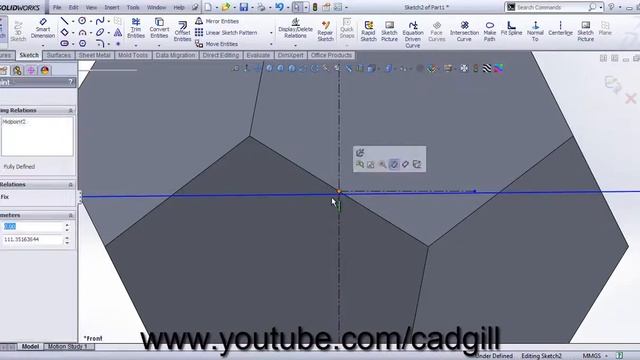Collapse the Existing Relations section
640x360 pixels.
pyautogui.click(x=70, y=110)
